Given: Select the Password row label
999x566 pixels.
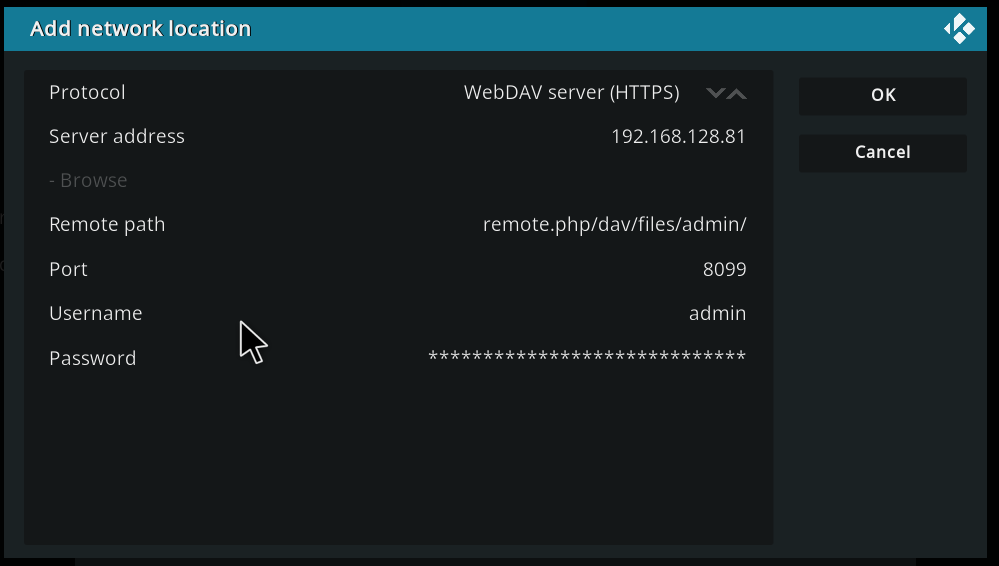Looking at the screenshot, I should [92, 358].
